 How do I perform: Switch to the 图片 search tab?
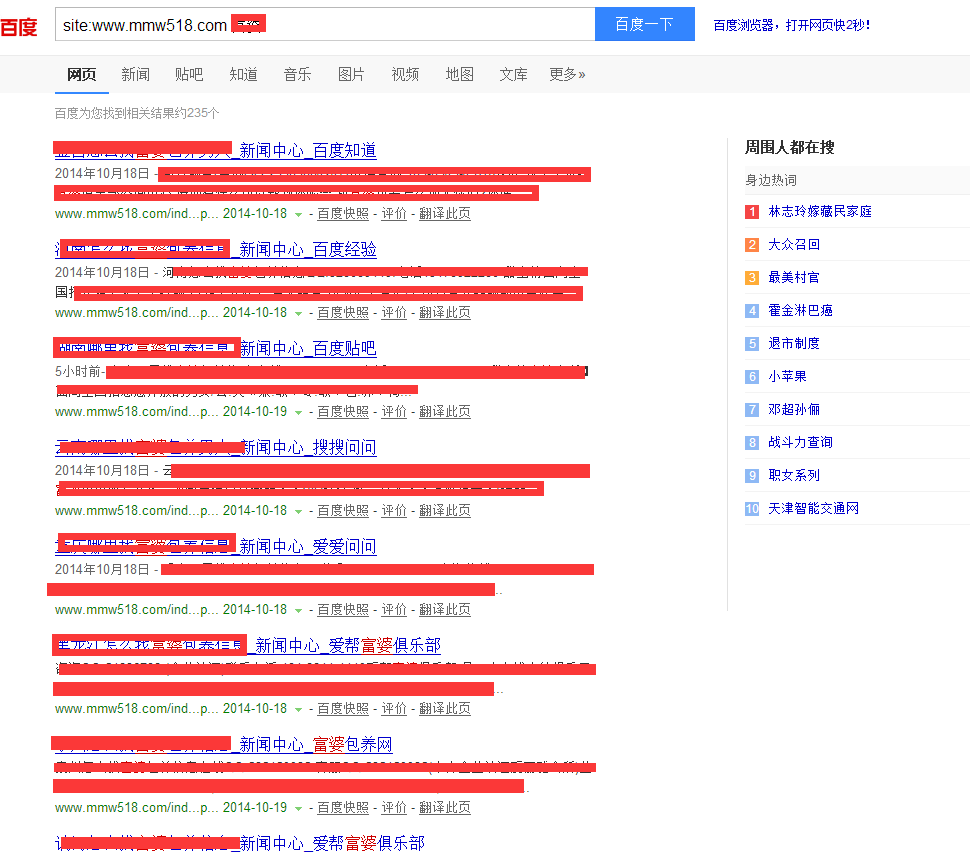[x=351, y=74]
